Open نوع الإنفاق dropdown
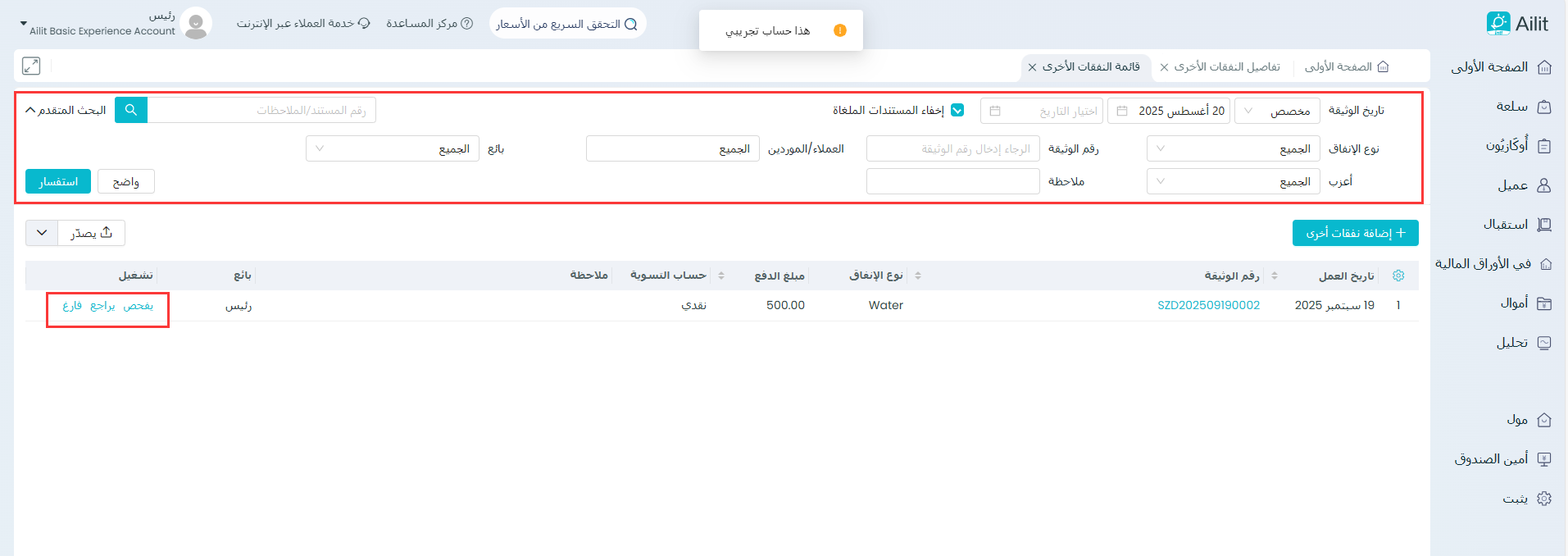The height and width of the screenshot is (556, 1568). click(x=1233, y=149)
